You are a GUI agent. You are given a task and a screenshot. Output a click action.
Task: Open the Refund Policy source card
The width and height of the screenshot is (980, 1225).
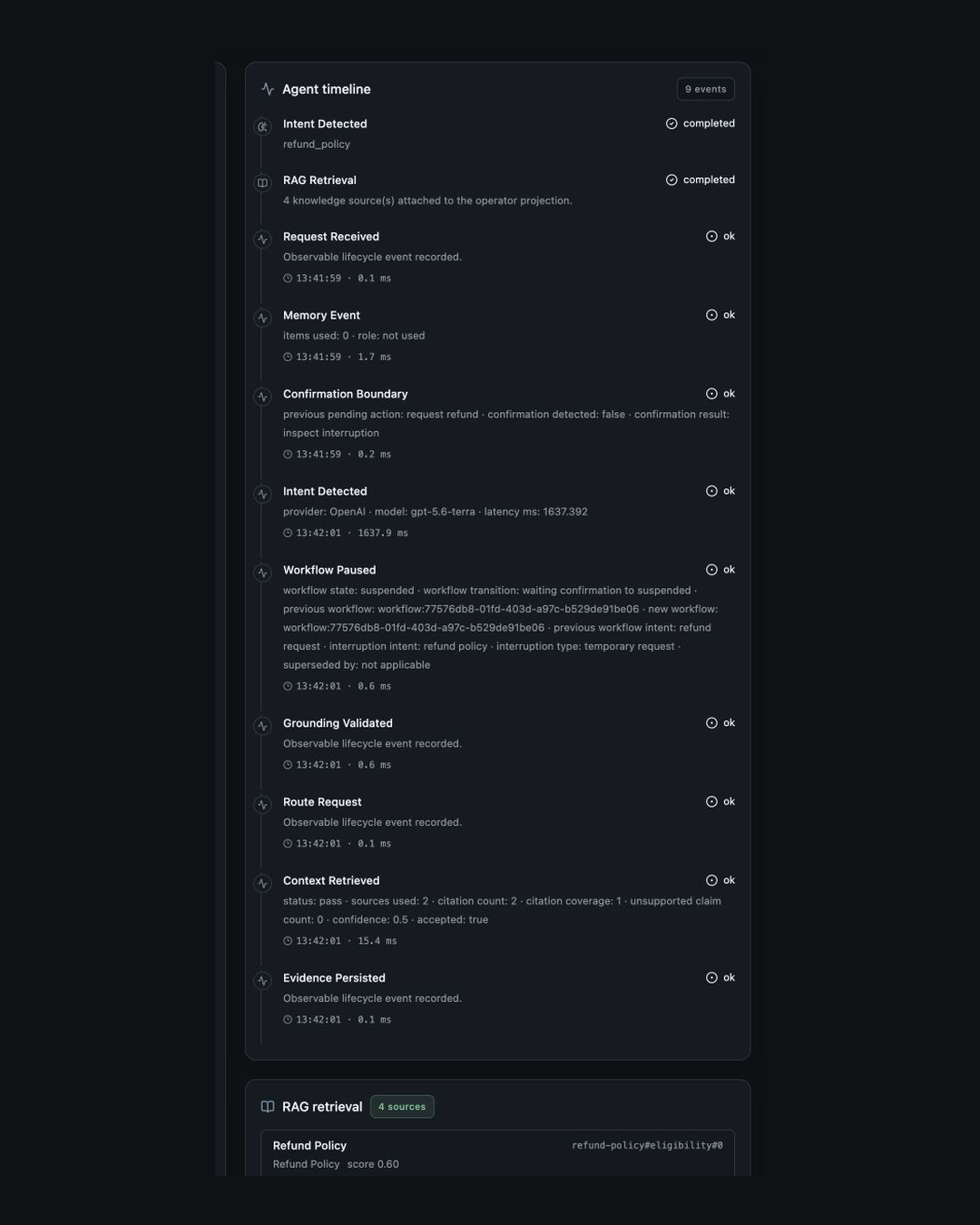497,1153
